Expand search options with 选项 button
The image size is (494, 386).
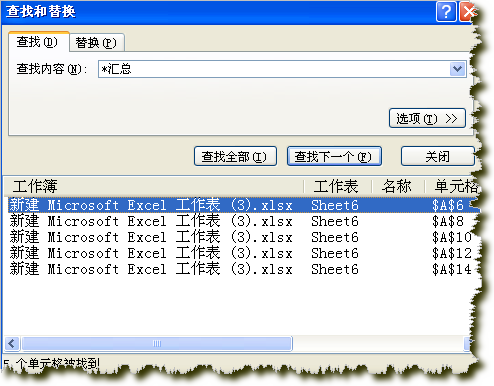pyautogui.click(x=427, y=118)
